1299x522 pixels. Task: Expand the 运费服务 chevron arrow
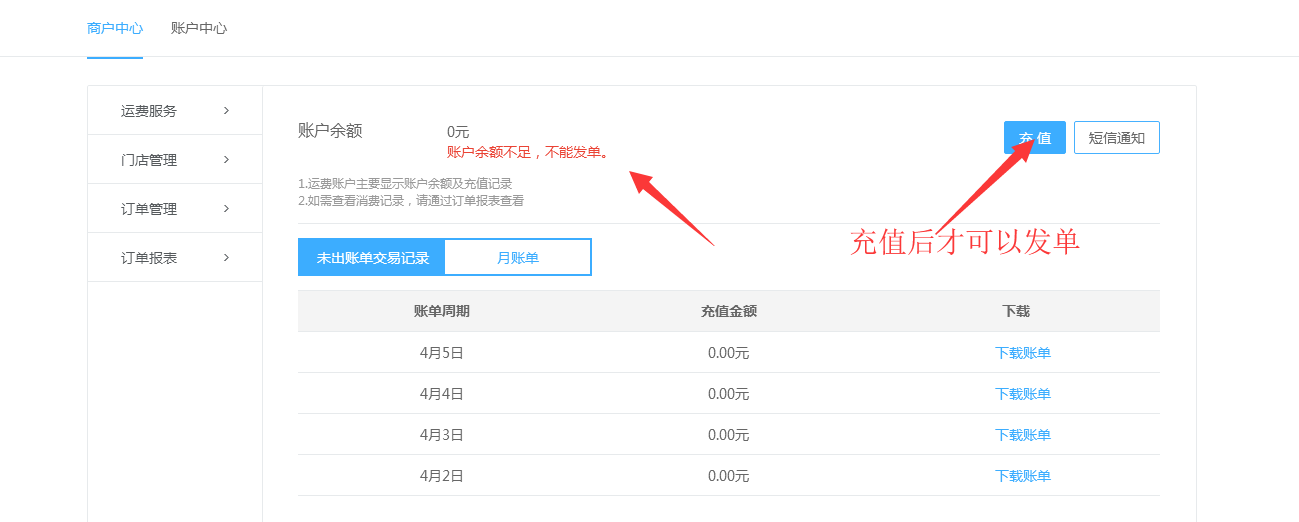(x=227, y=110)
